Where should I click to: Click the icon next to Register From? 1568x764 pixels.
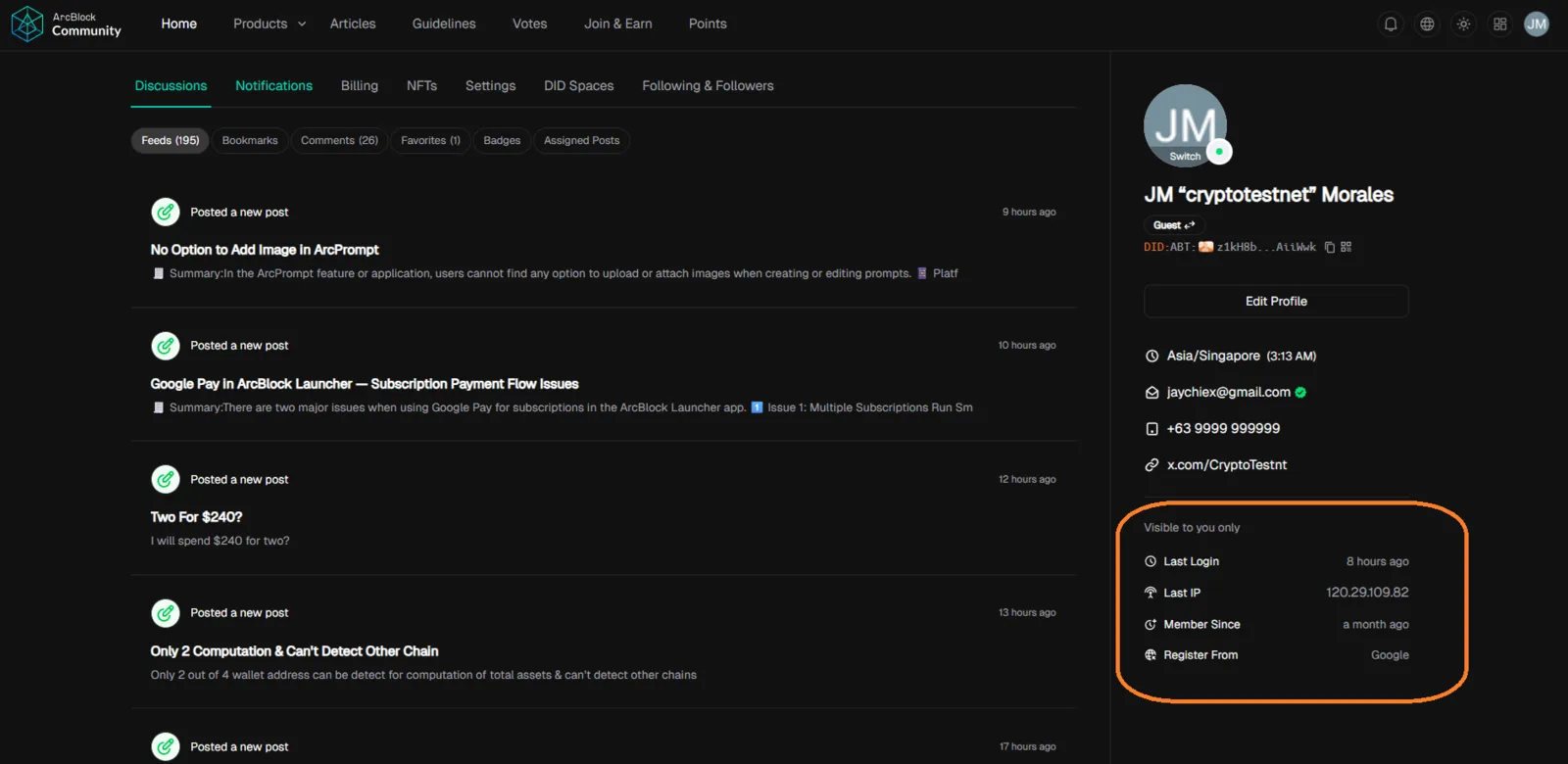(1151, 655)
